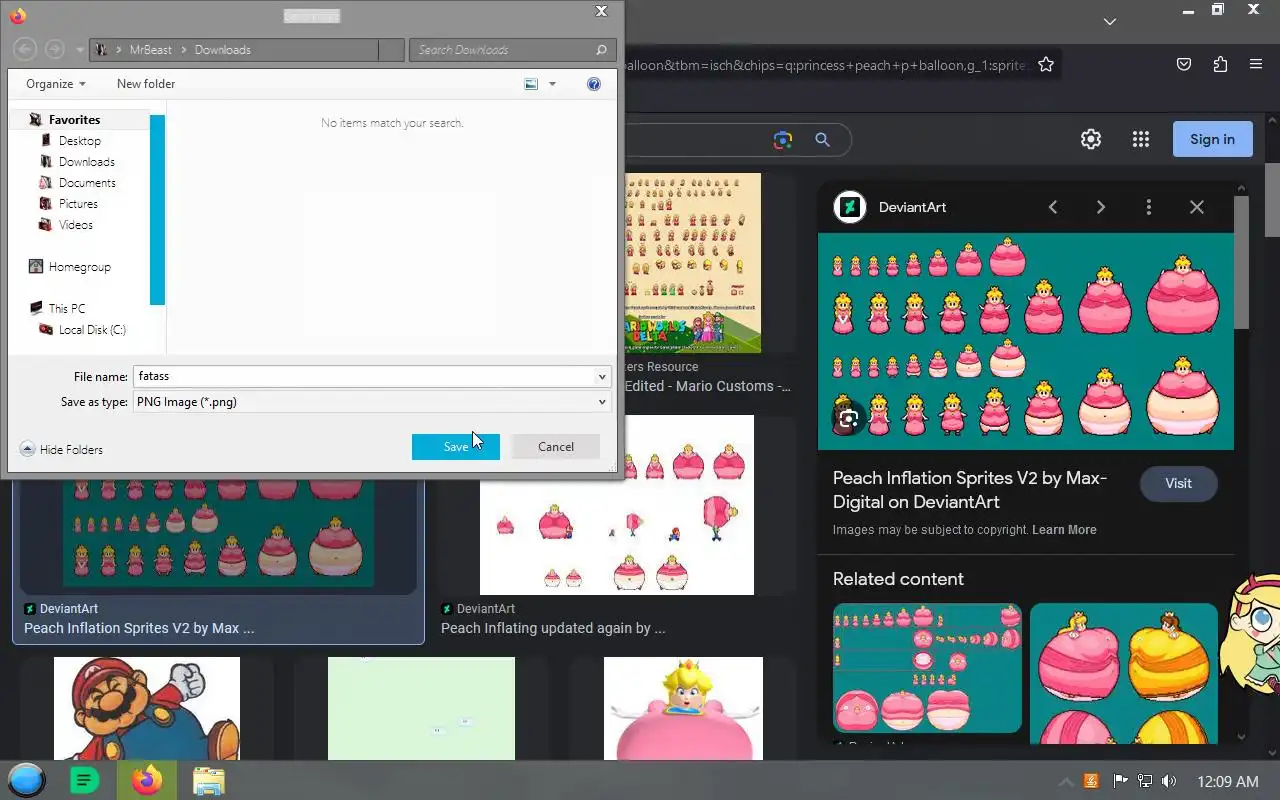
Task: Bookmark the page with the star icon
Action: point(1046,65)
